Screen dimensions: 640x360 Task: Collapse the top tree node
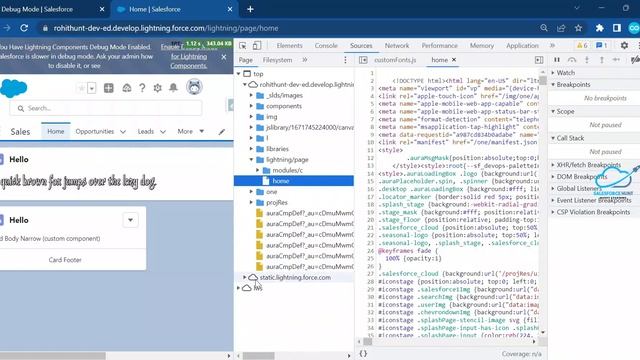tap(239, 73)
